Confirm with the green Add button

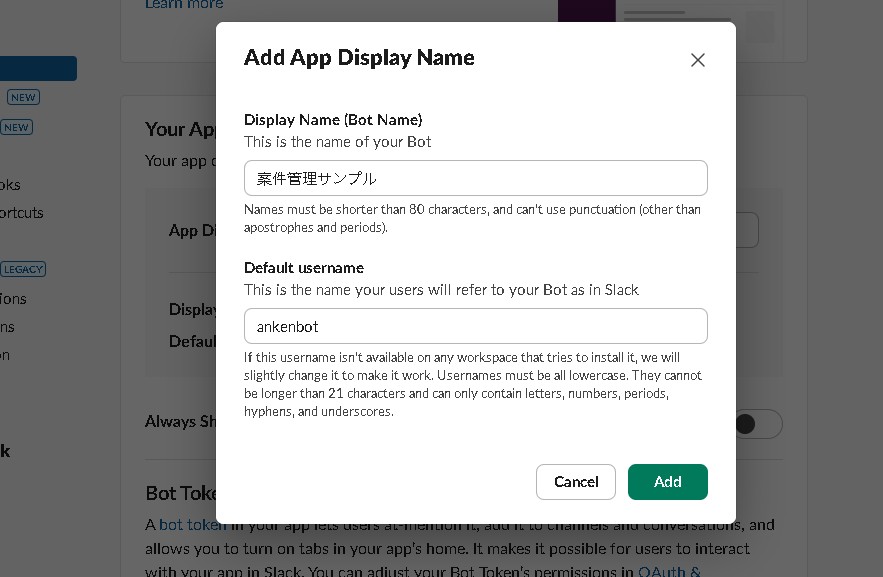pyautogui.click(x=667, y=482)
